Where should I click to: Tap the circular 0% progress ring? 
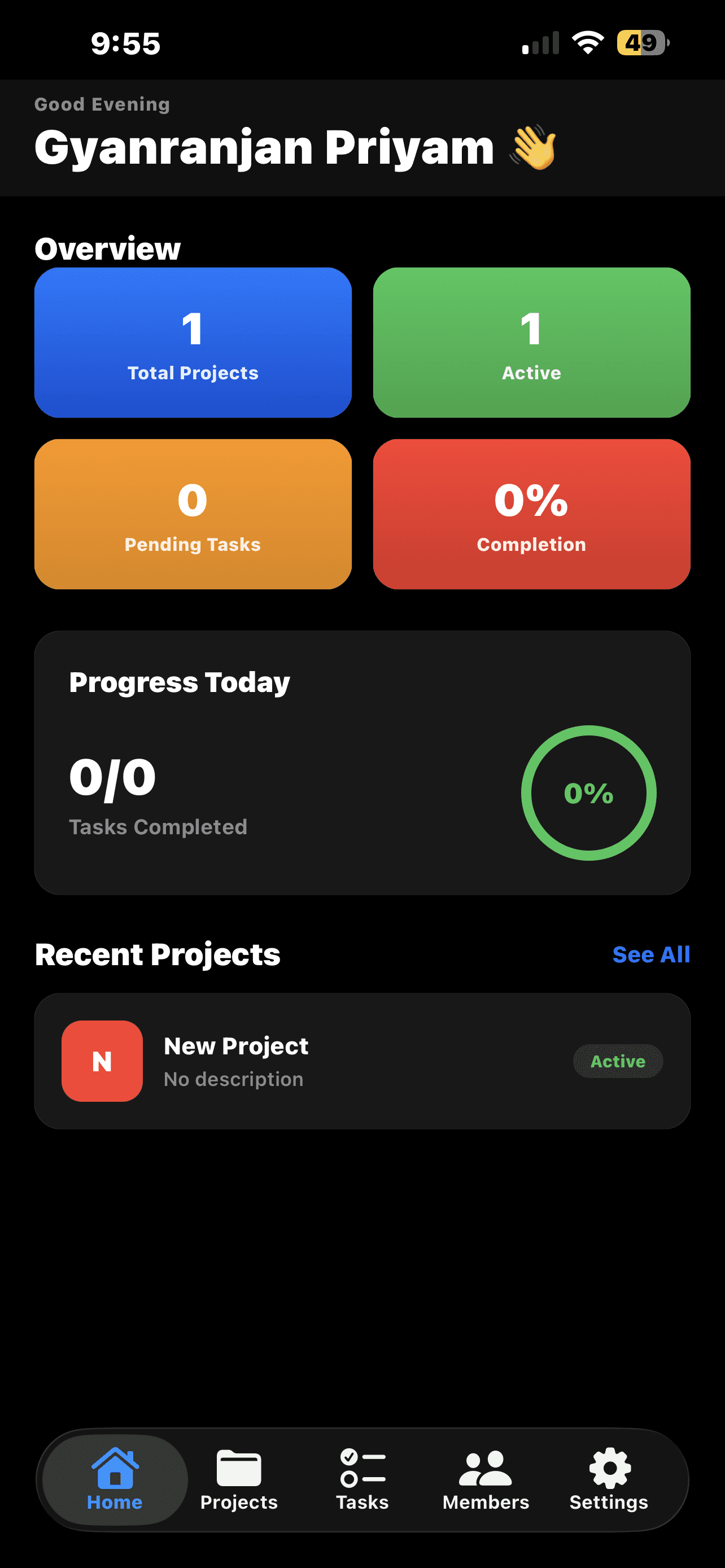click(x=589, y=793)
